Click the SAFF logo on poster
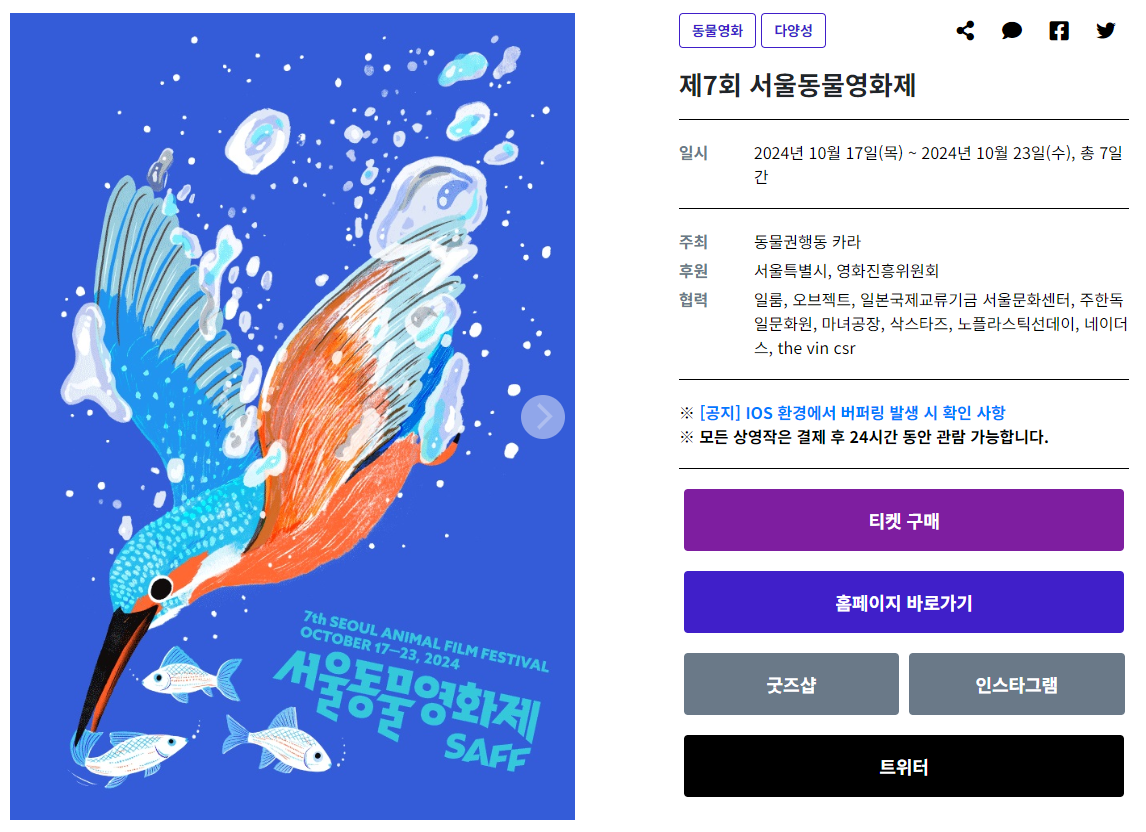 point(487,751)
